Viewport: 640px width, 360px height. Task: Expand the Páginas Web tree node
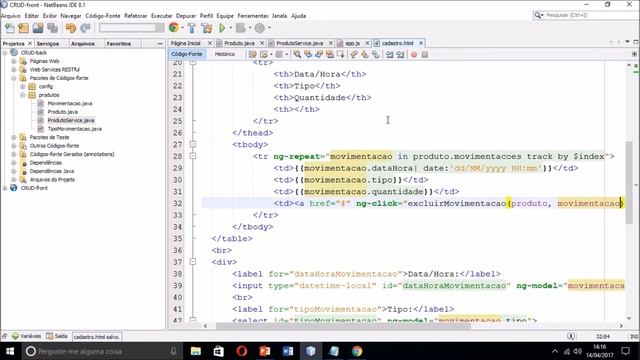[14, 61]
